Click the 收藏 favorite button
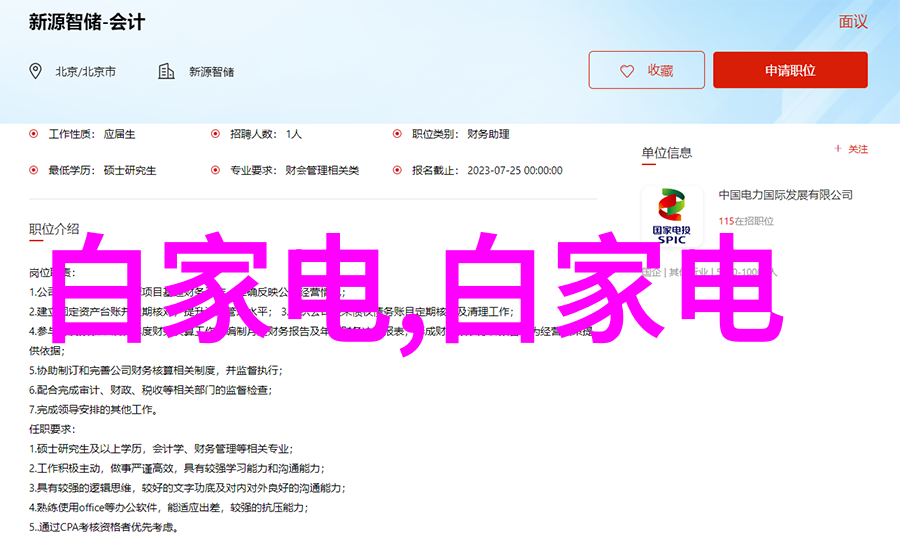 tap(646, 70)
